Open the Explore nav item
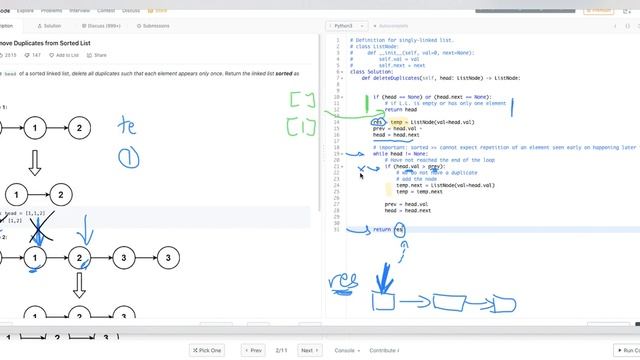This screenshot has height=360, width=640. [x=25, y=11]
